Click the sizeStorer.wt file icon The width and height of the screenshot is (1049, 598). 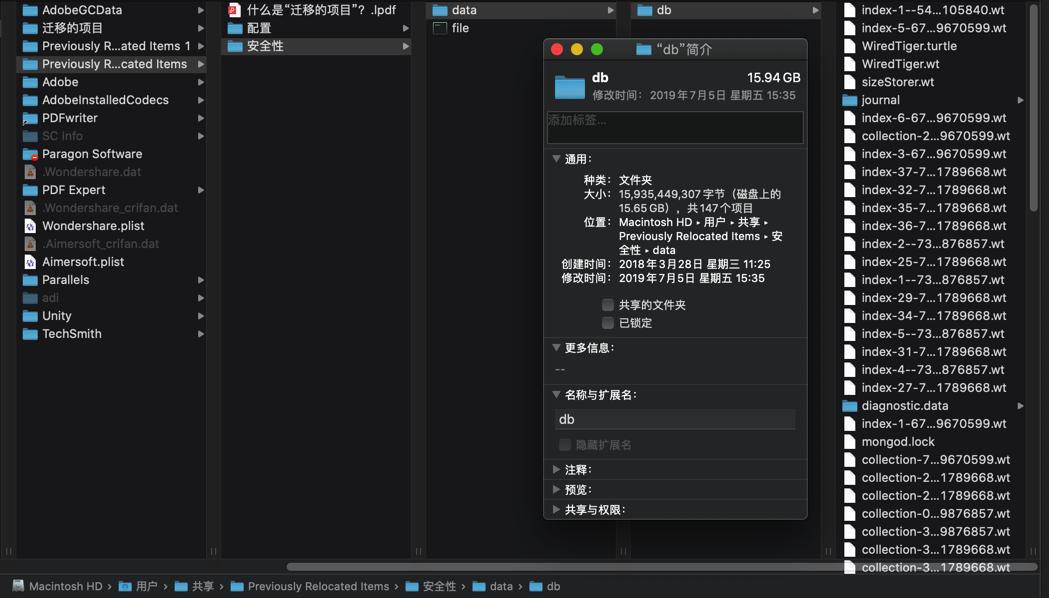pos(850,82)
